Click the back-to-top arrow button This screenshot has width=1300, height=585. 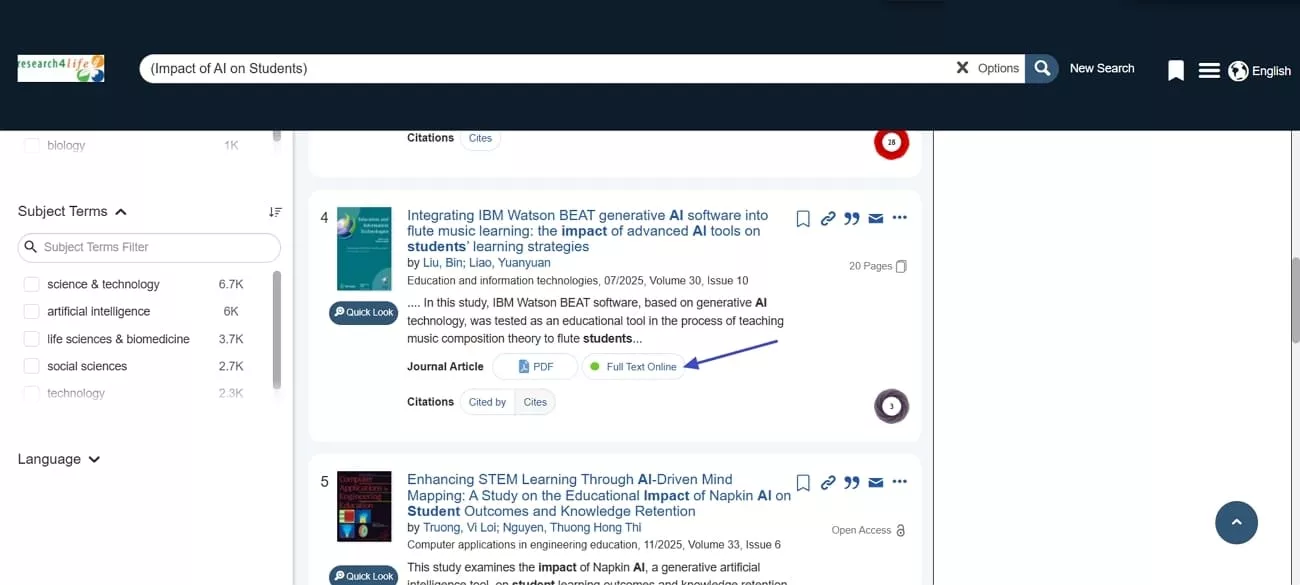1236,522
